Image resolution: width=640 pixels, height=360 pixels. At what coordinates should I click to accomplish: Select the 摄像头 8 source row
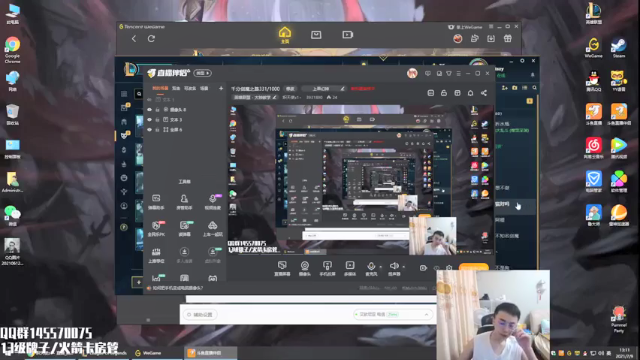pos(184,109)
